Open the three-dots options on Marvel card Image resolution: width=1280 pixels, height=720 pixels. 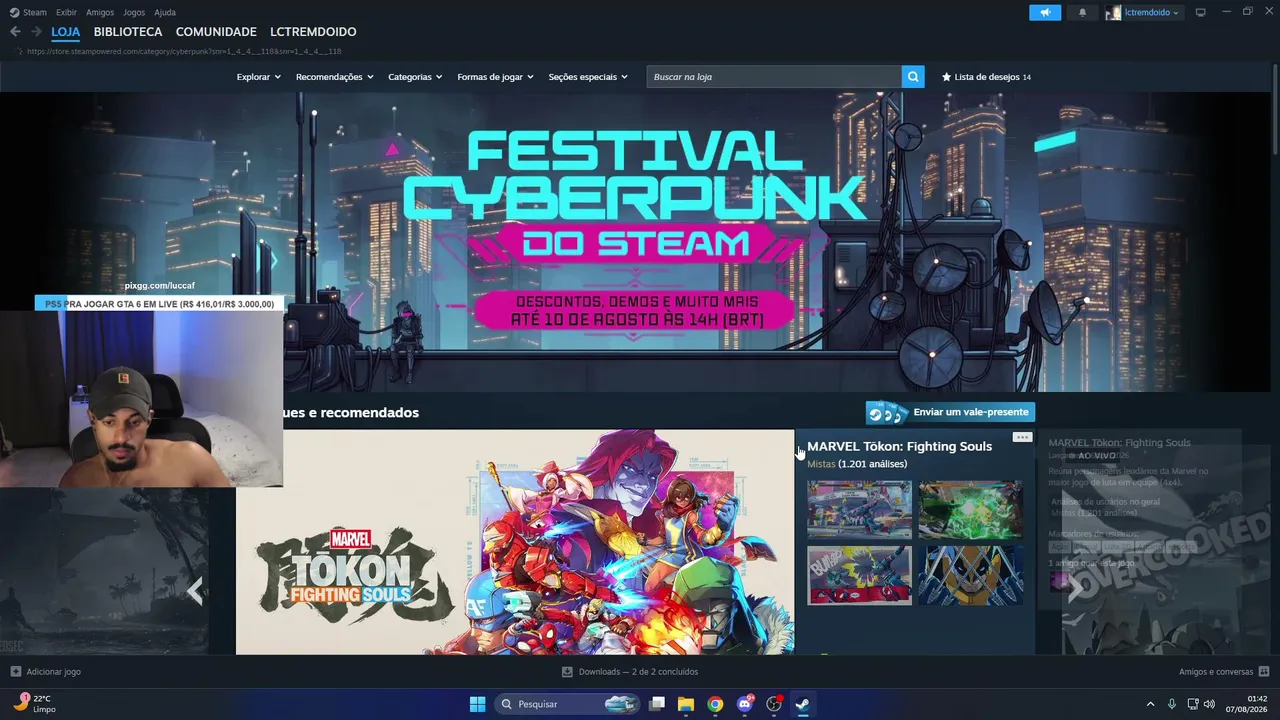pos(1022,437)
